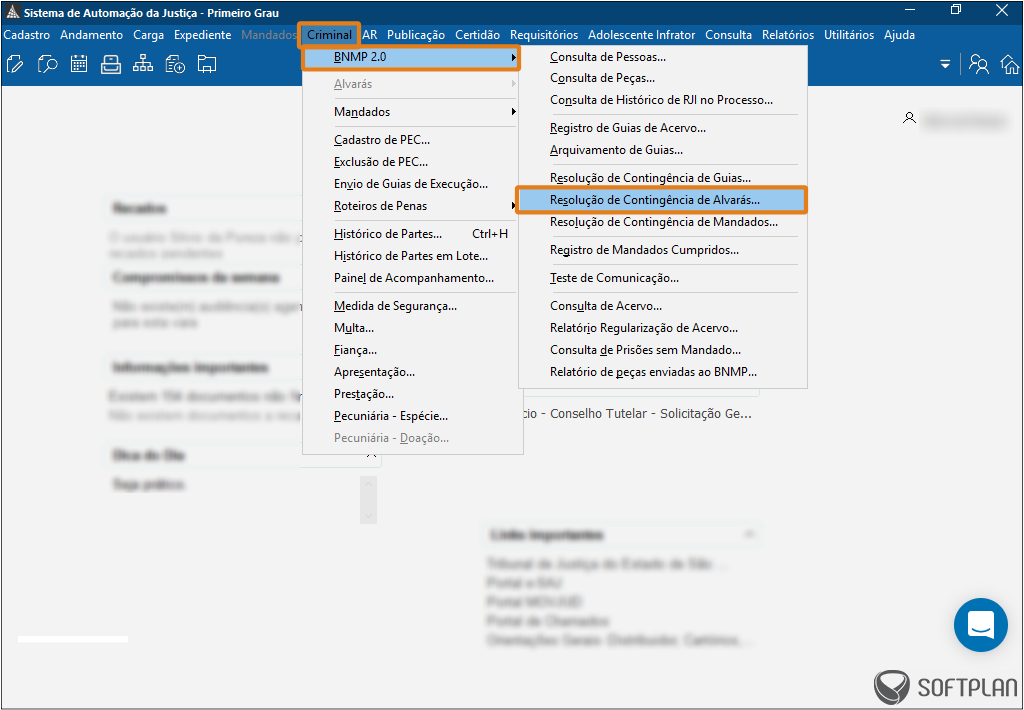This screenshot has height=710, width=1024.
Task: Go to the home house icon
Action: pos(1010,64)
